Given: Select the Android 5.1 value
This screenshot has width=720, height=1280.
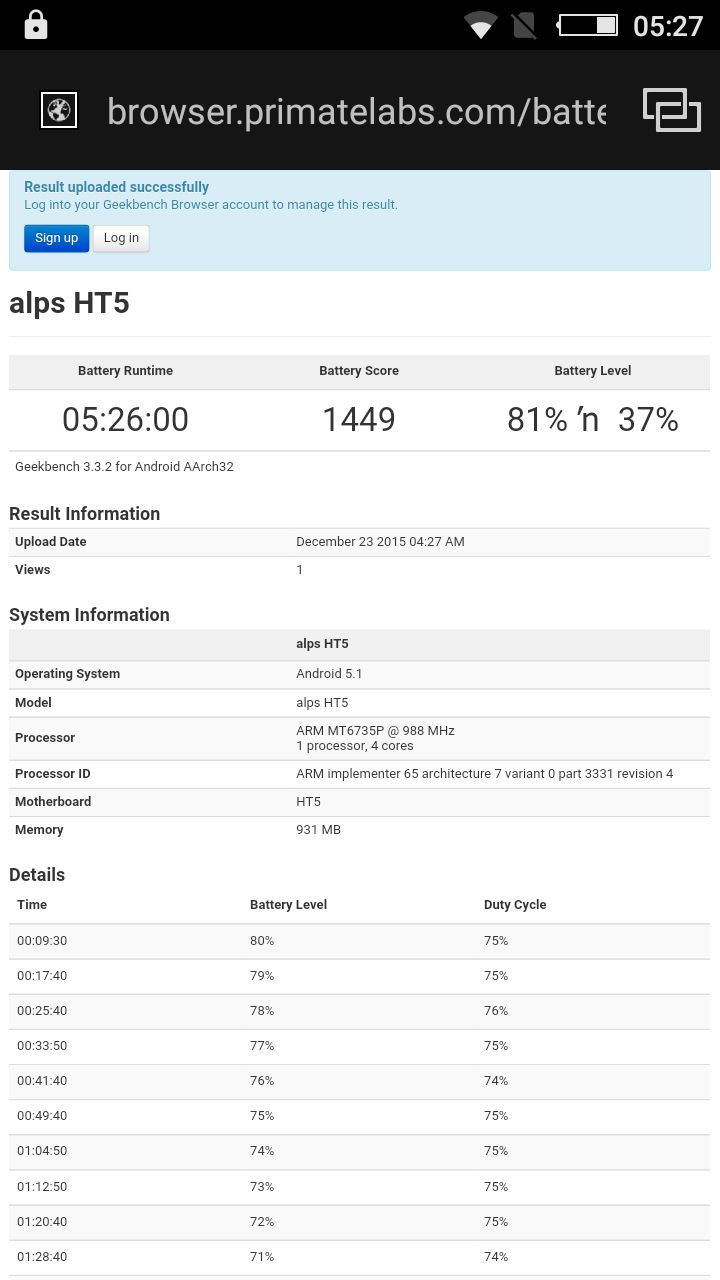Looking at the screenshot, I should [x=329, y=674].
